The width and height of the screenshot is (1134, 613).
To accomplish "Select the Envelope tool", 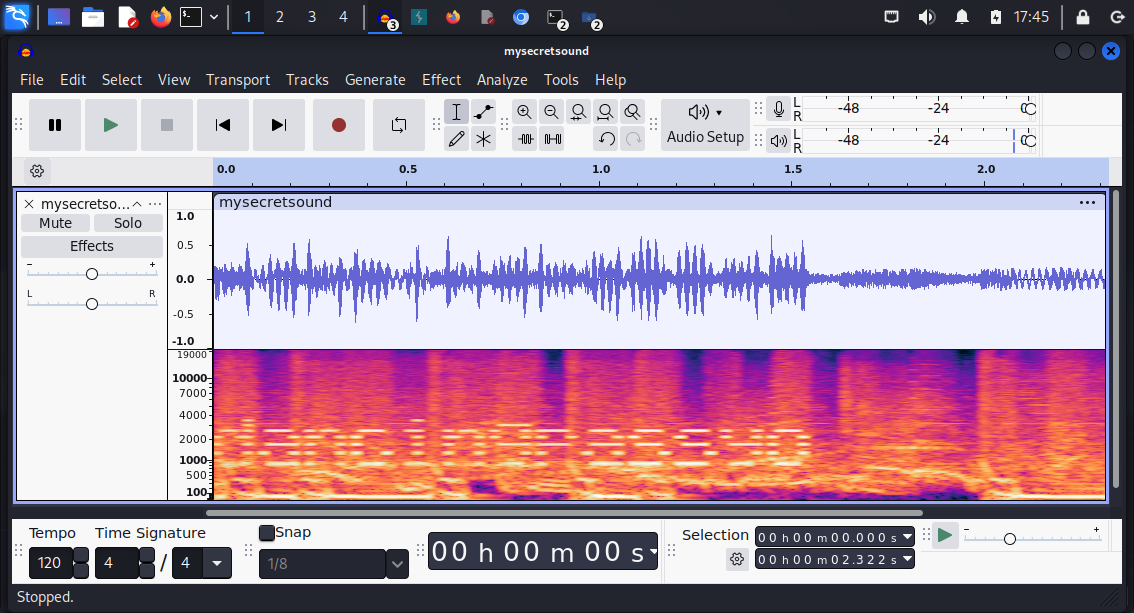I will coord(484,112).
